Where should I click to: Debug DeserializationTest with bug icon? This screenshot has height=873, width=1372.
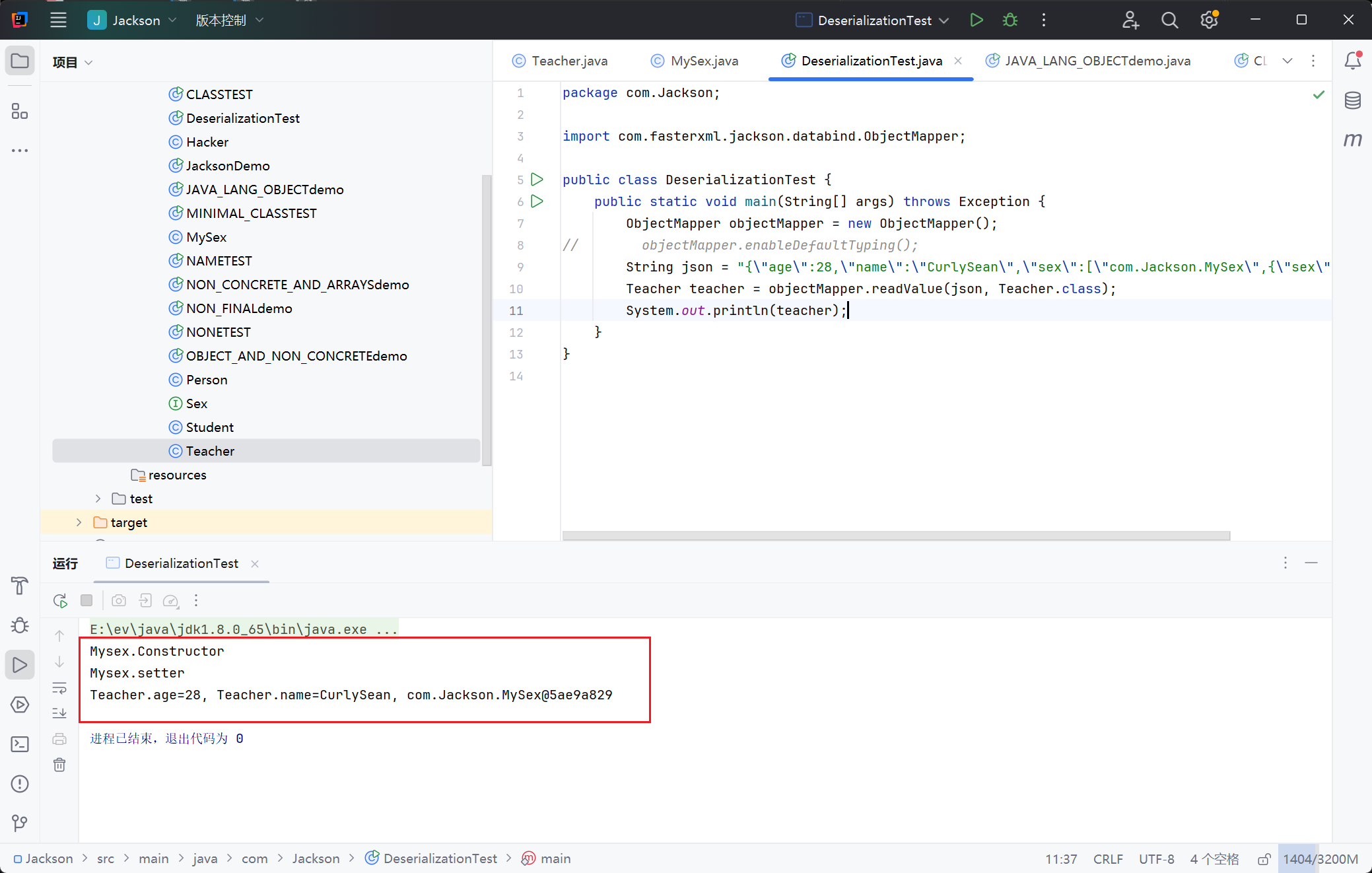click(1010, 20)
